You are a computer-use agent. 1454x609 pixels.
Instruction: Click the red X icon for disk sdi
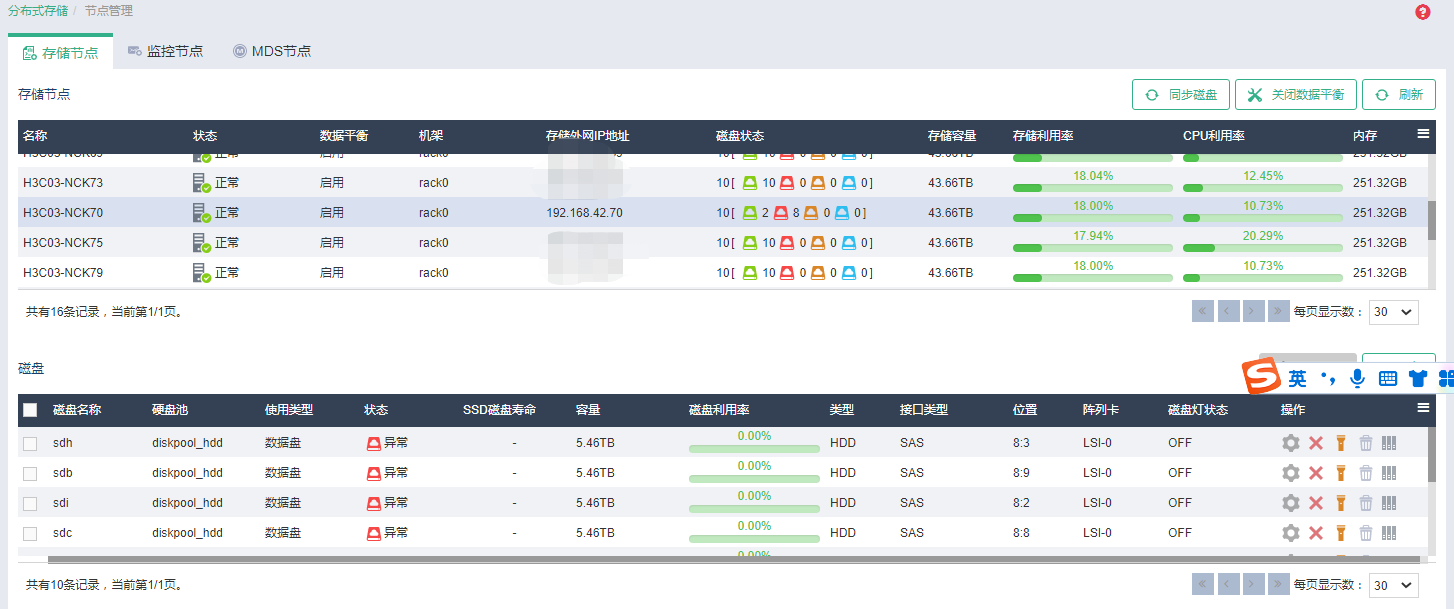pyautogui.click(x=1316, y=503)
